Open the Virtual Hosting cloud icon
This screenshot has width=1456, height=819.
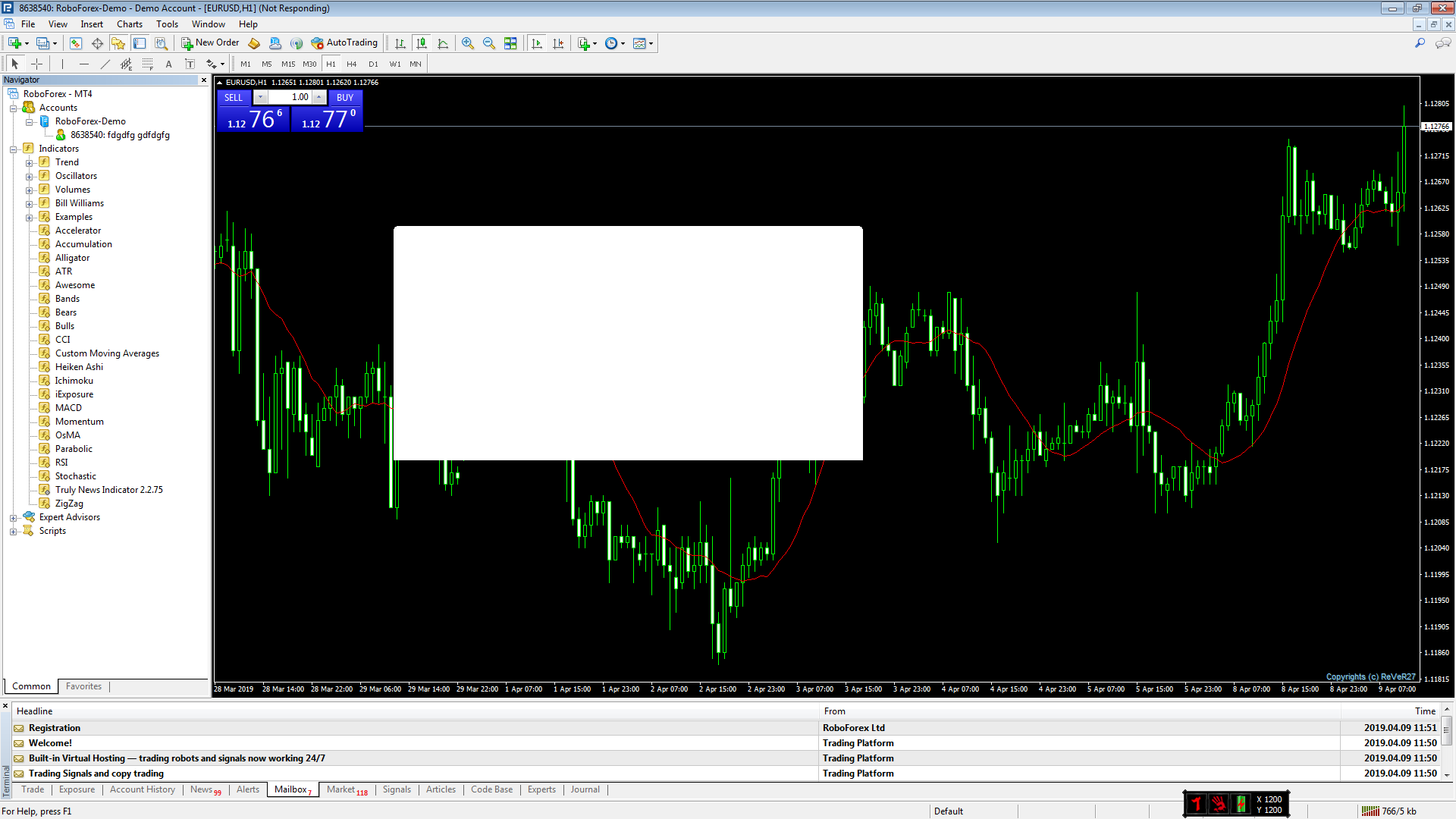[275, 43]
